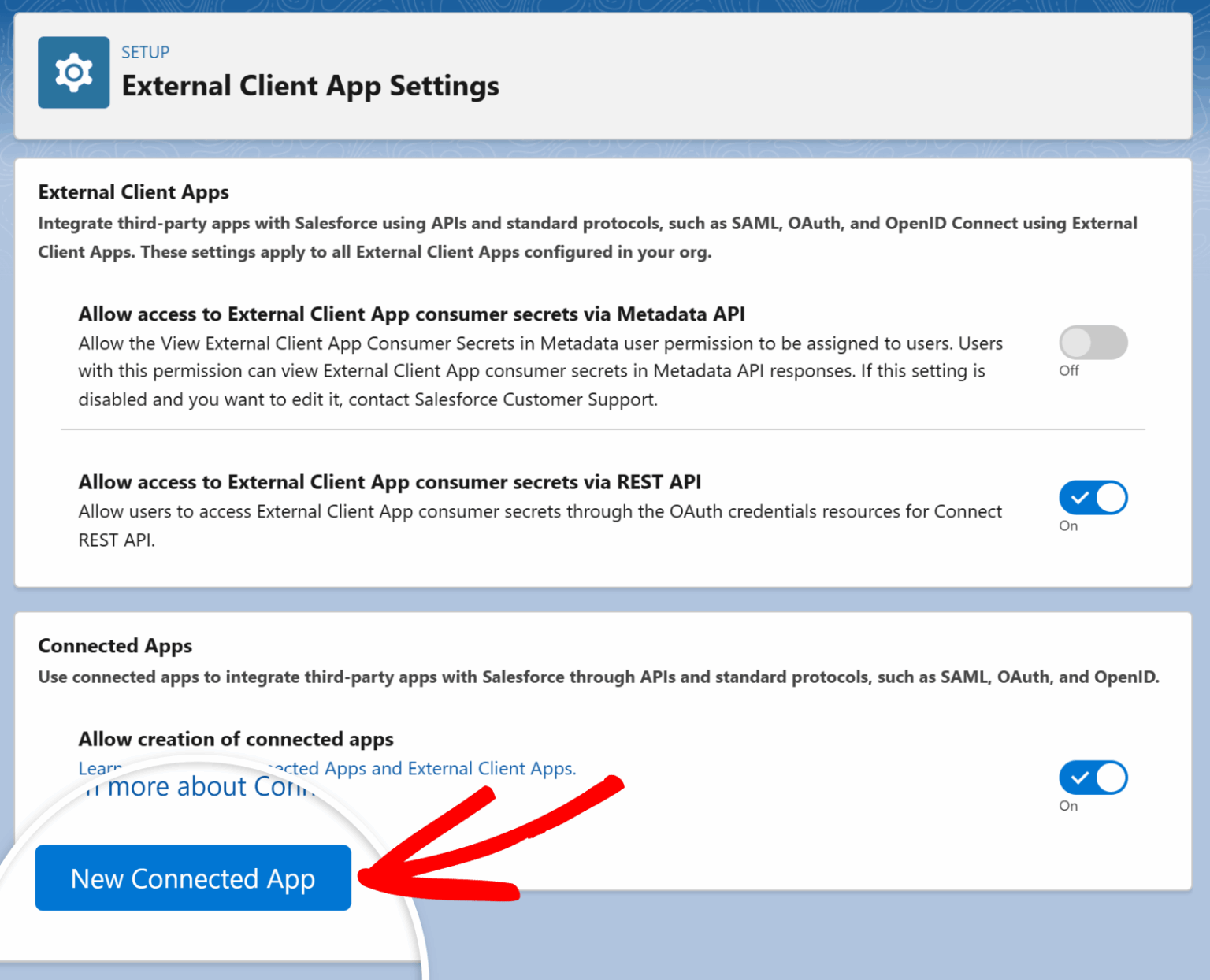Click the description mentioning Salesforce Customer Support
1210x980 pixels.
coord(540,371)
